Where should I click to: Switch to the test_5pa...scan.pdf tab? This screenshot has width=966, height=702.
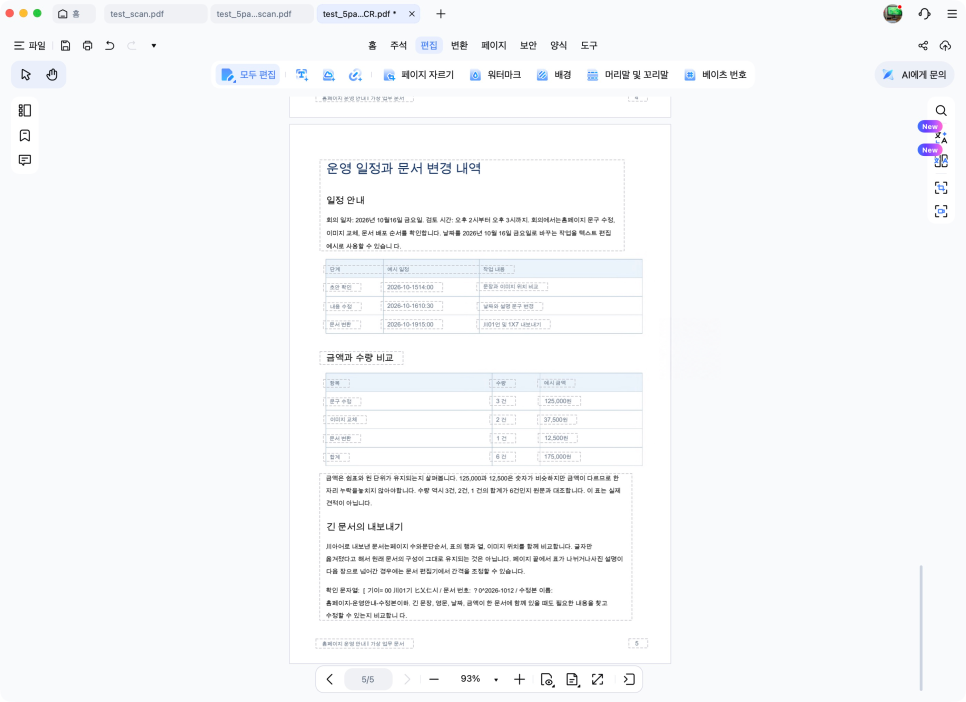(x=262, y=14)
